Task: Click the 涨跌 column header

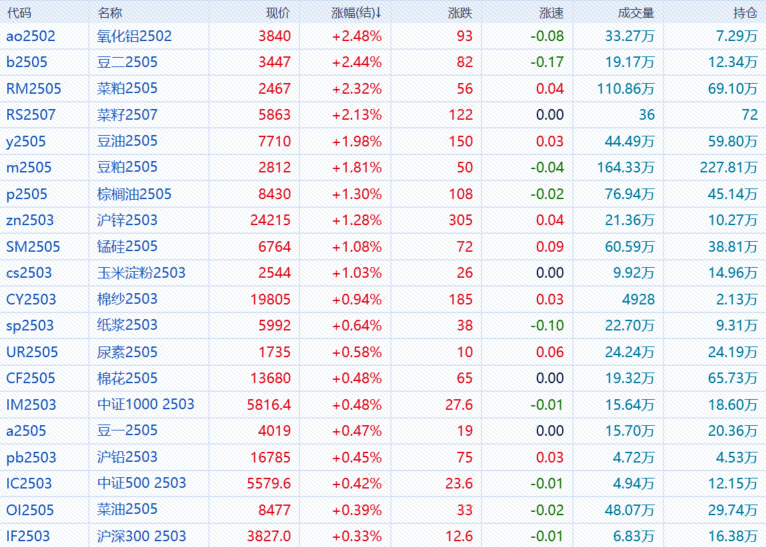Action: [460, 12]
